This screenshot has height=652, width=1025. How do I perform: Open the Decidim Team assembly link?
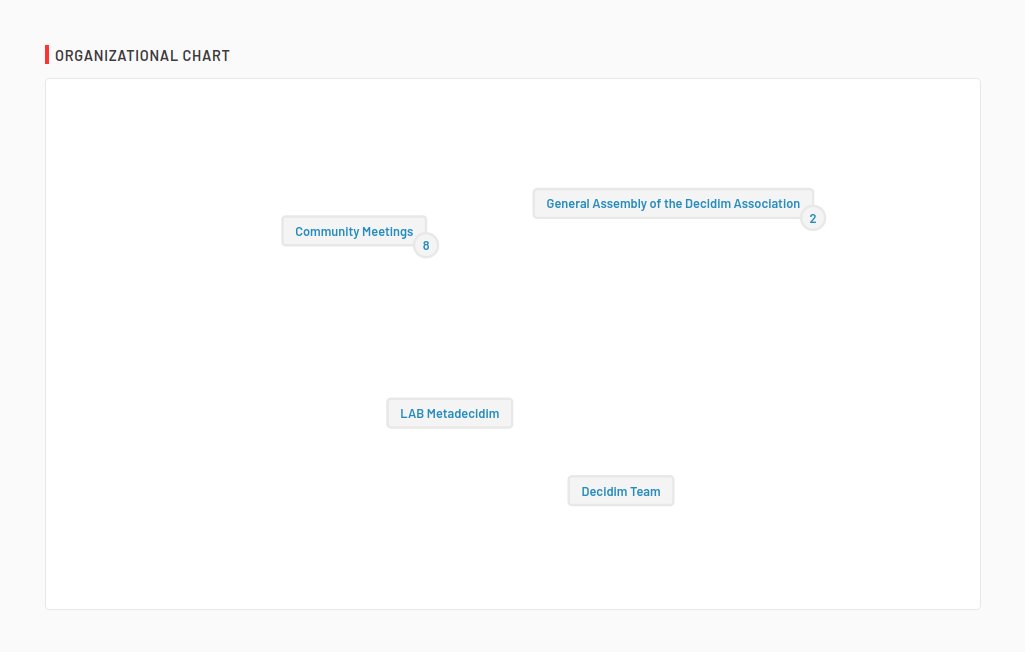click(621, 492)
